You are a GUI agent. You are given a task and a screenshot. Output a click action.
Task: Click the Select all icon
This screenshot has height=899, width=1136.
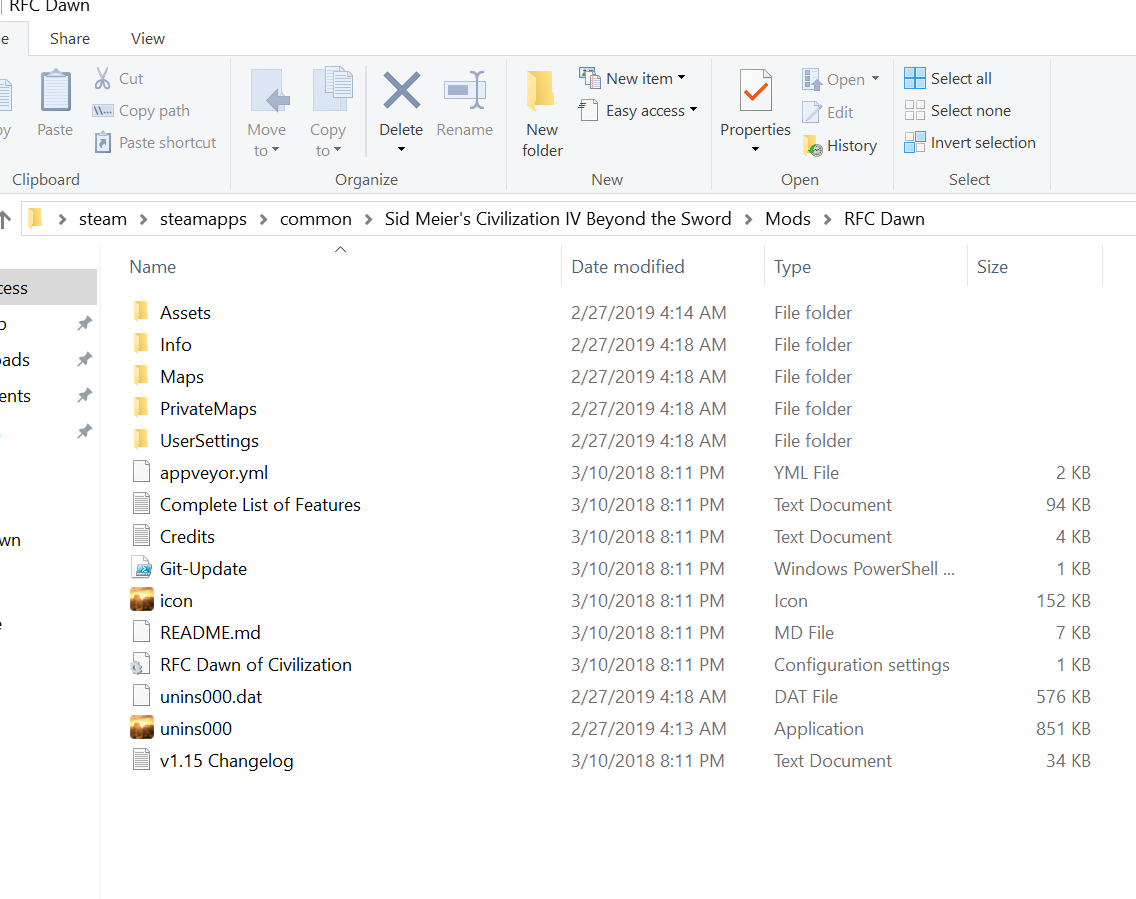click(x=914, y=78)
